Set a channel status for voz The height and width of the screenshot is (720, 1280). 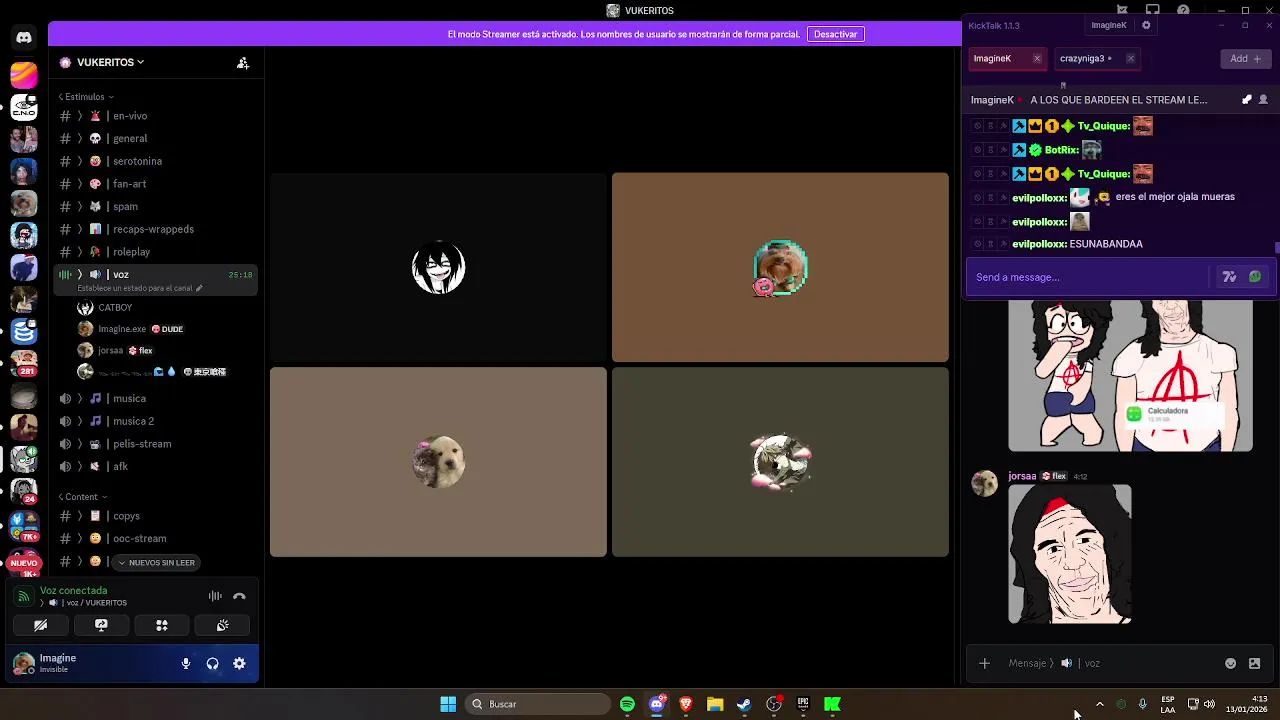point(140,288)
